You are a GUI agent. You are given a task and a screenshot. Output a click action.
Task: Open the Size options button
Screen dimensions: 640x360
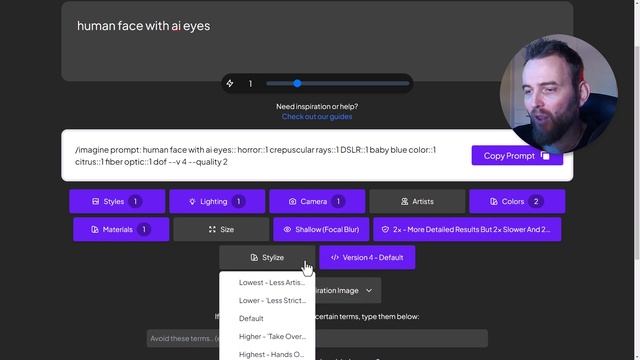pos(221,229)
